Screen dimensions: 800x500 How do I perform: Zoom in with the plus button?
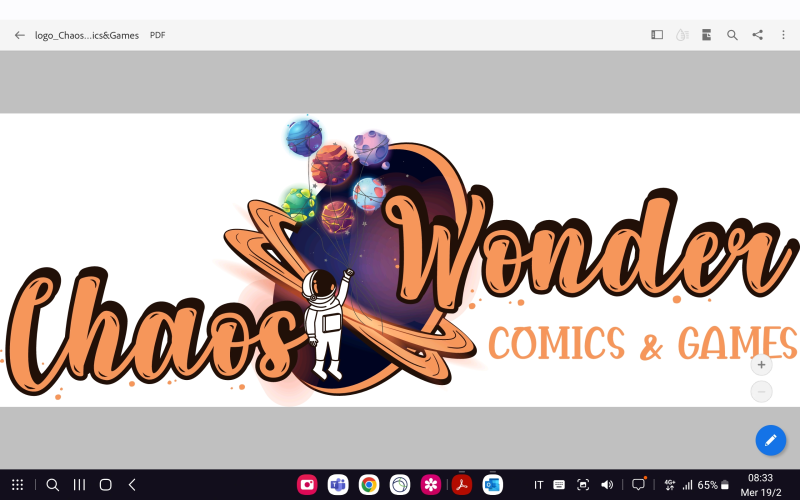pos(761,365)
